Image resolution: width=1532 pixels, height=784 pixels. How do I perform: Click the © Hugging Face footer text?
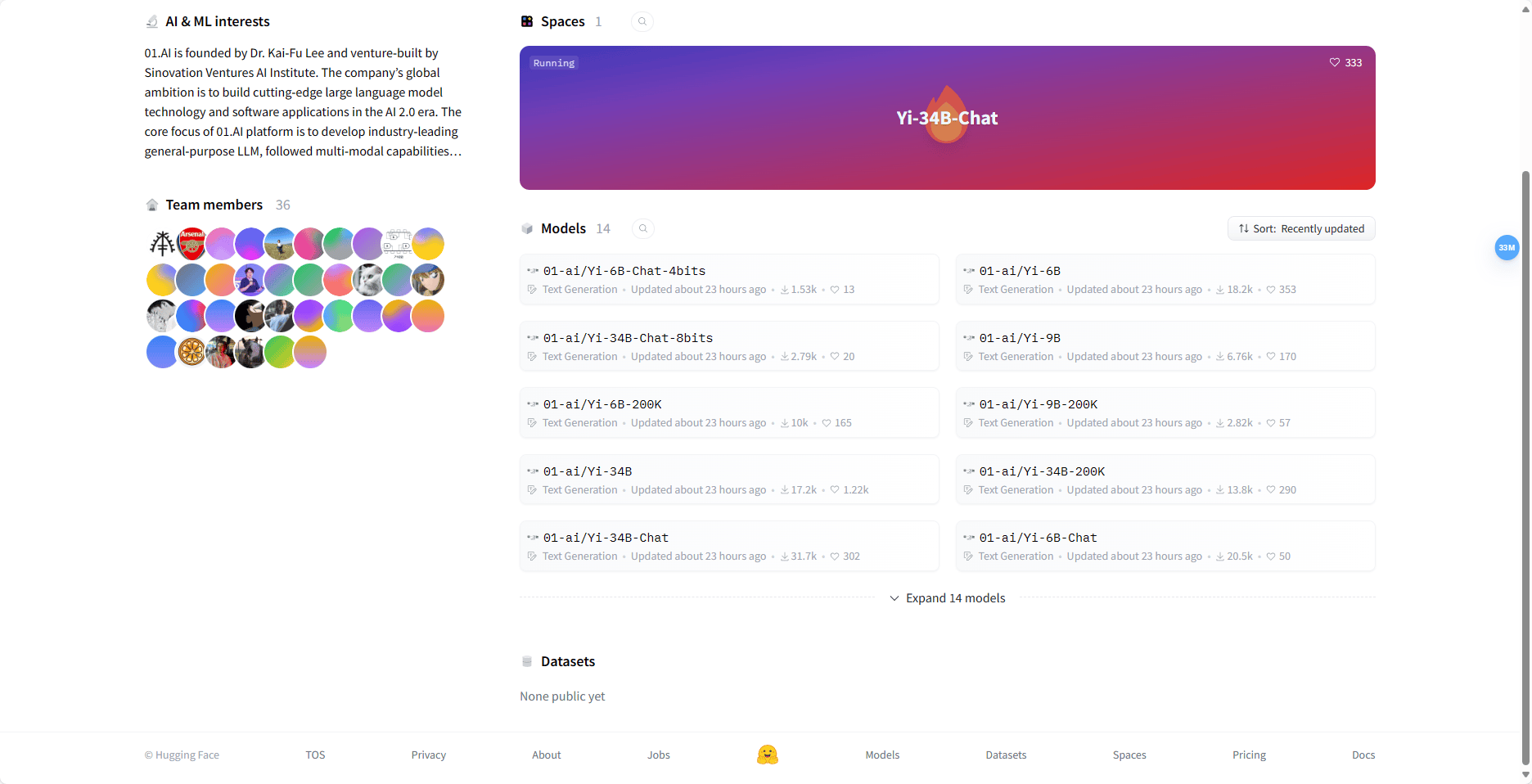pos(182,755)
